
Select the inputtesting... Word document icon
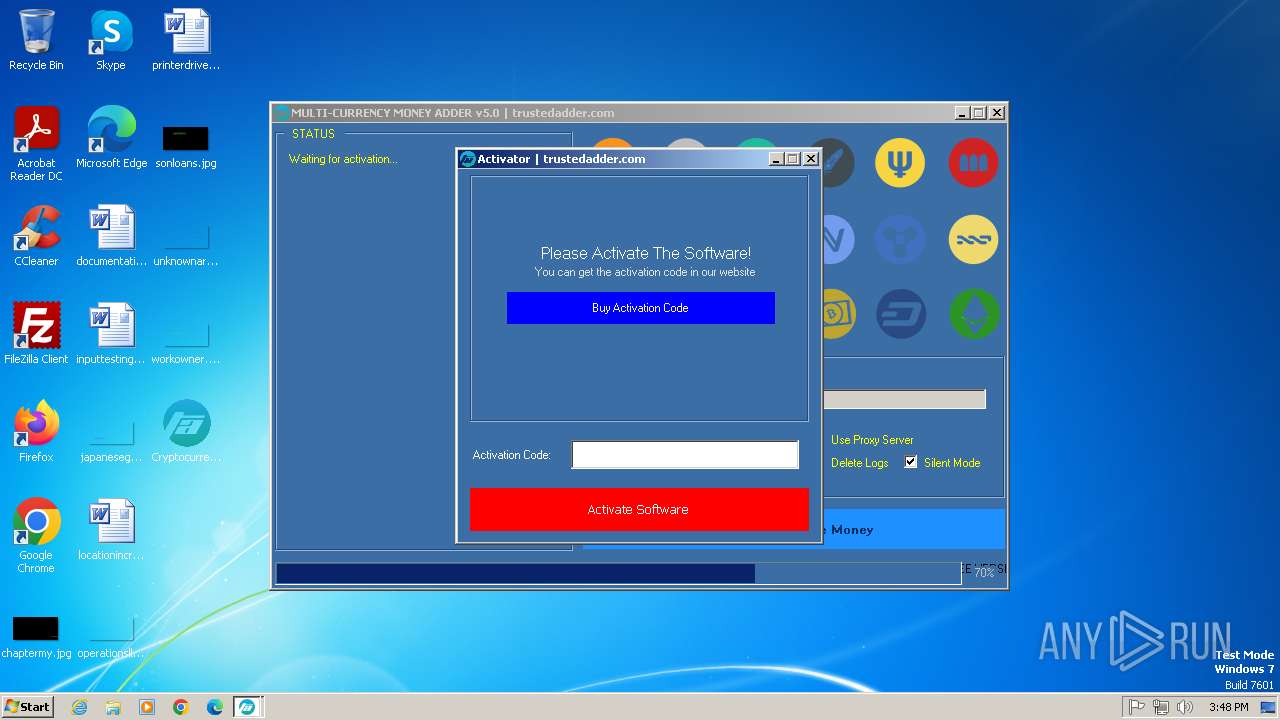[111, 334]
